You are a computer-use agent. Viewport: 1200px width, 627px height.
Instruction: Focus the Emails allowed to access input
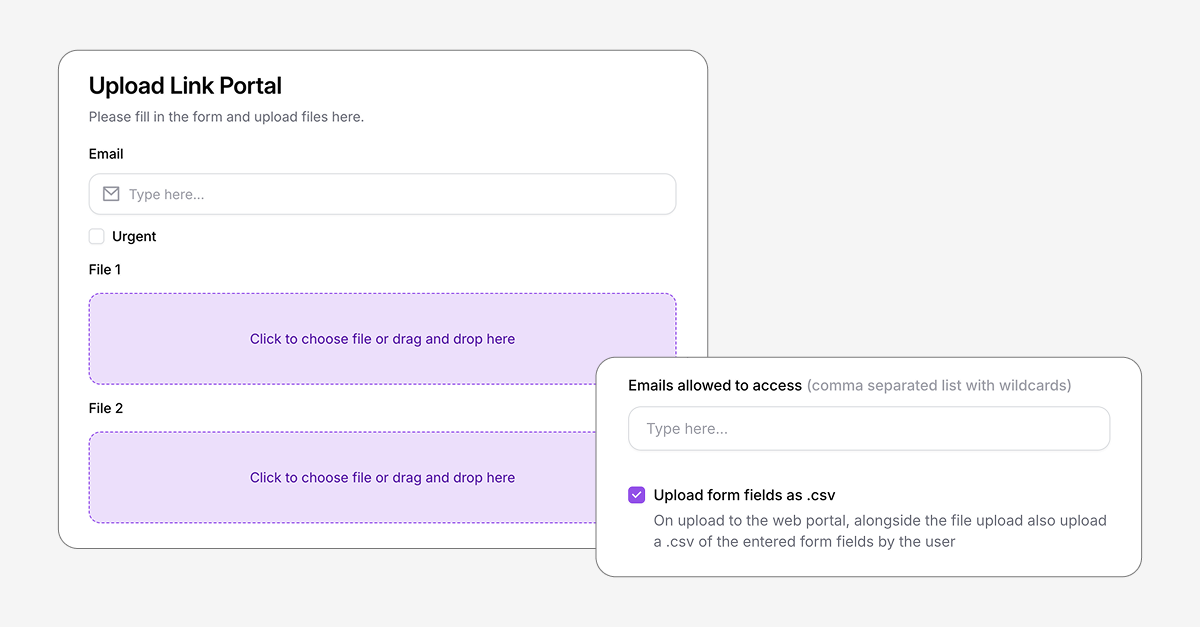coord(868,428)
